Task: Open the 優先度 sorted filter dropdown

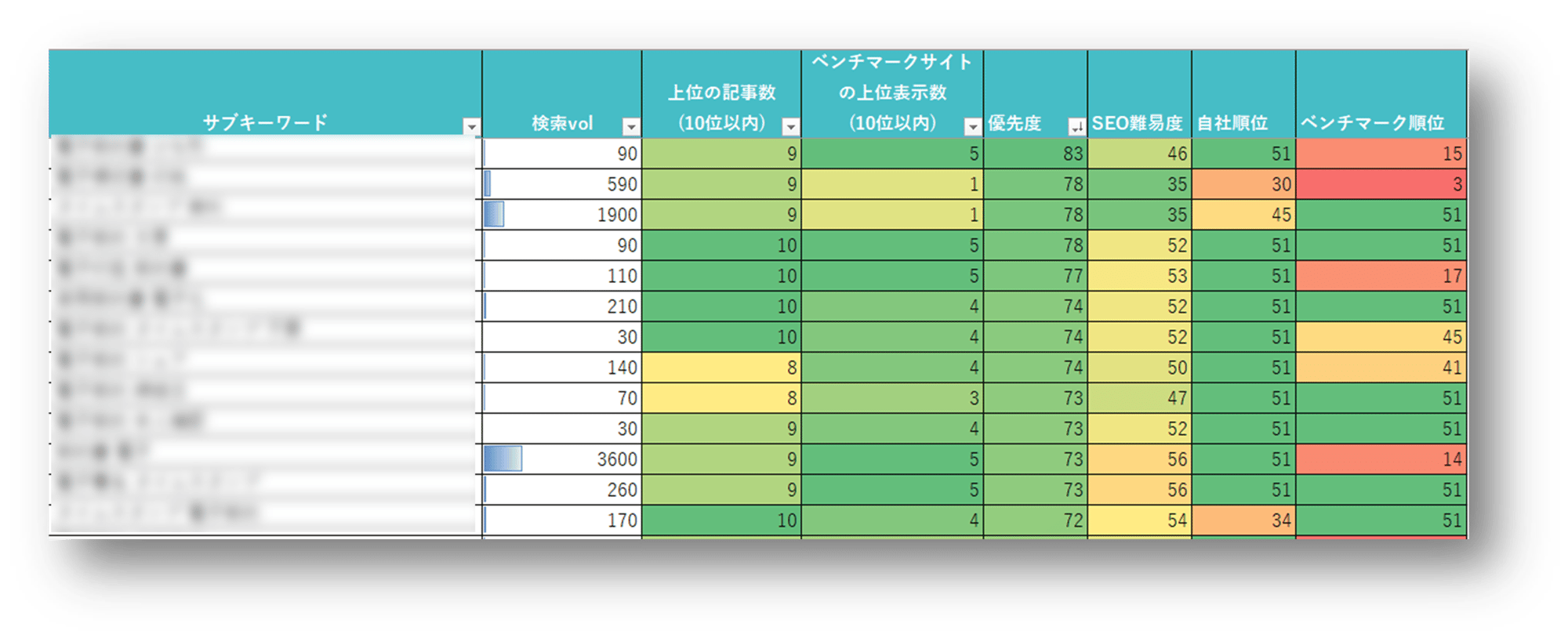Action: [1077, 126]
